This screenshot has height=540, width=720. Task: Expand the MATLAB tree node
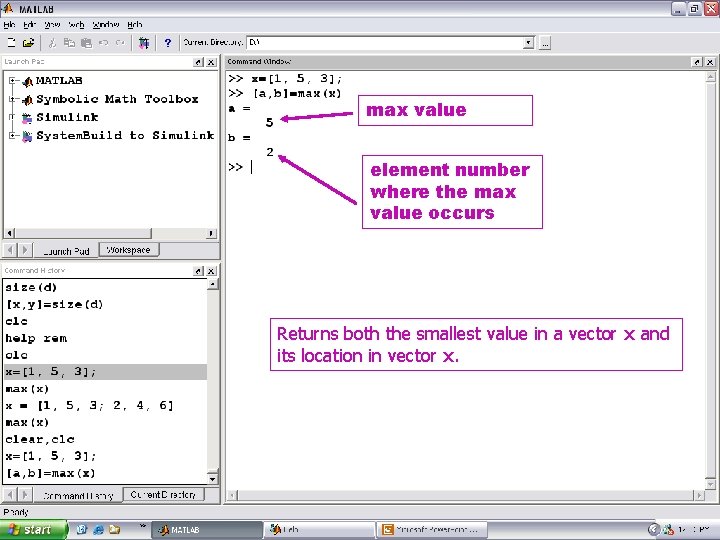click(13, 81)
